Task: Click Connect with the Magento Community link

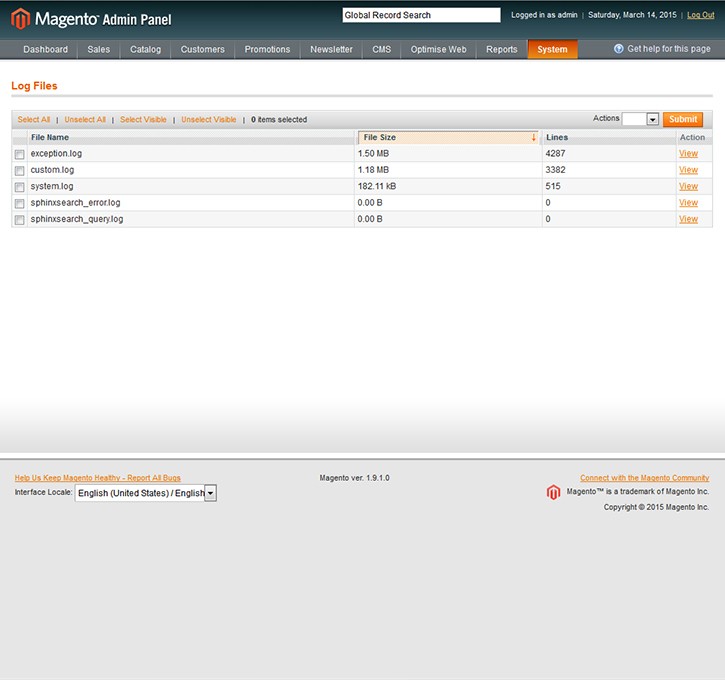Action: tap(645, 478)
